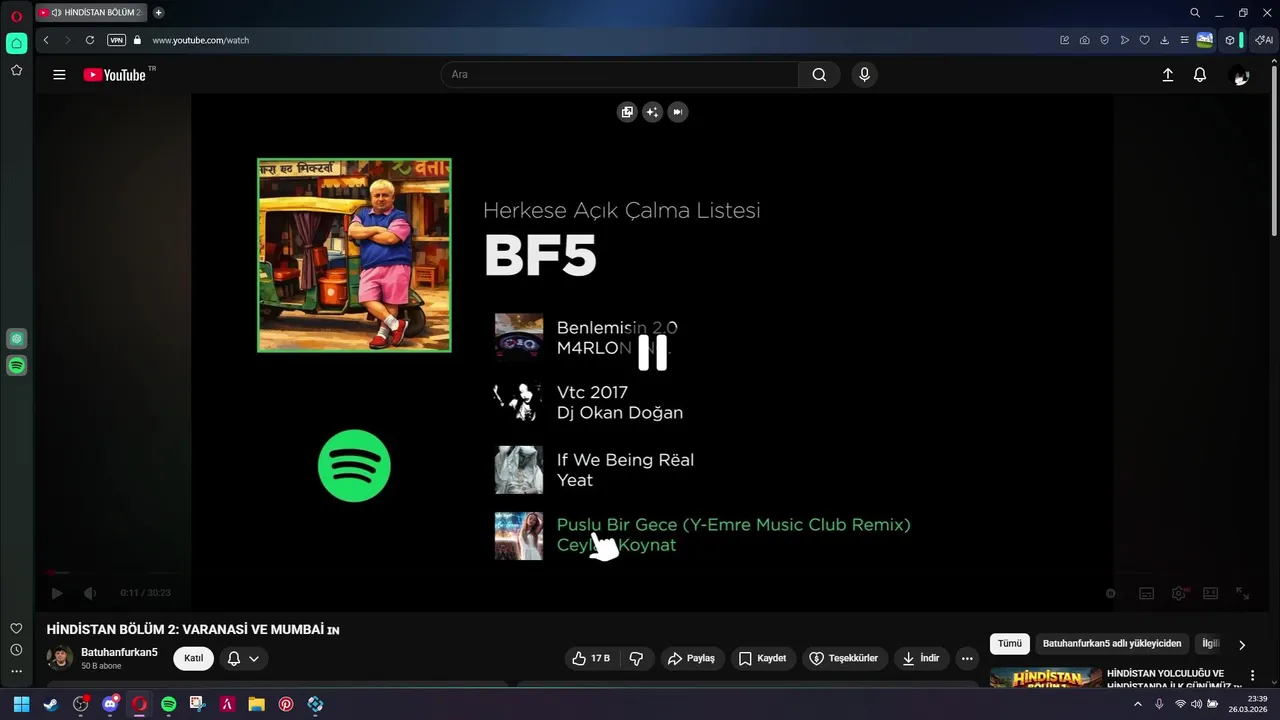1280x720 pixels.
Task: Like the video with 17 B
Action: click(591, 658)
